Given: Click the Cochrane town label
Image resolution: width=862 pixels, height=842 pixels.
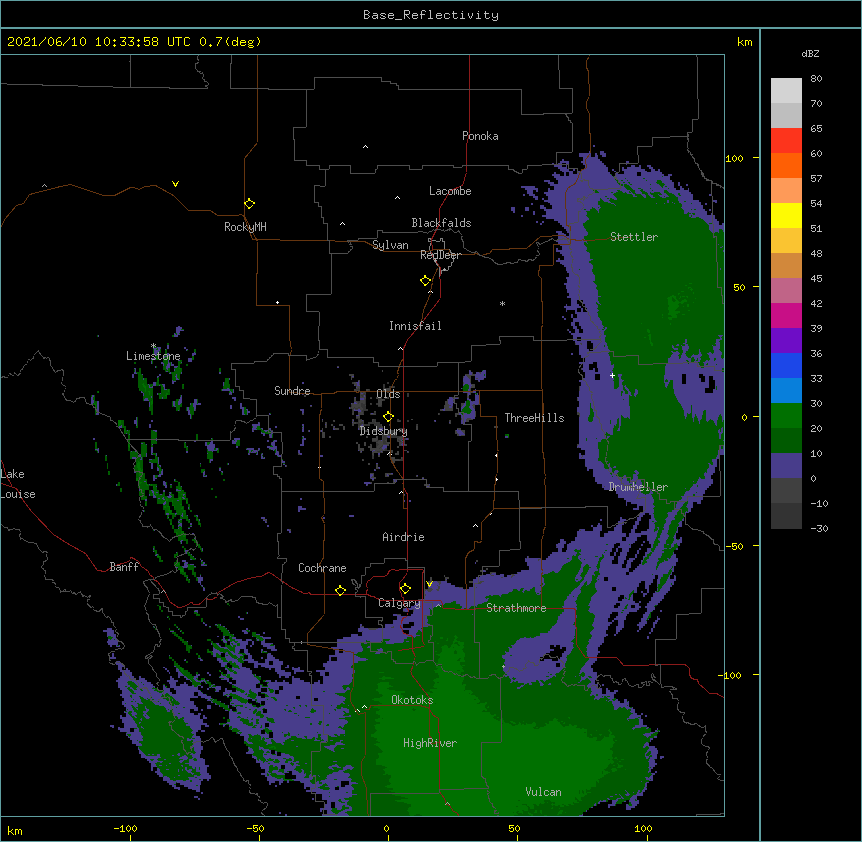Looking at the screenshot, I should pos(322,568).
